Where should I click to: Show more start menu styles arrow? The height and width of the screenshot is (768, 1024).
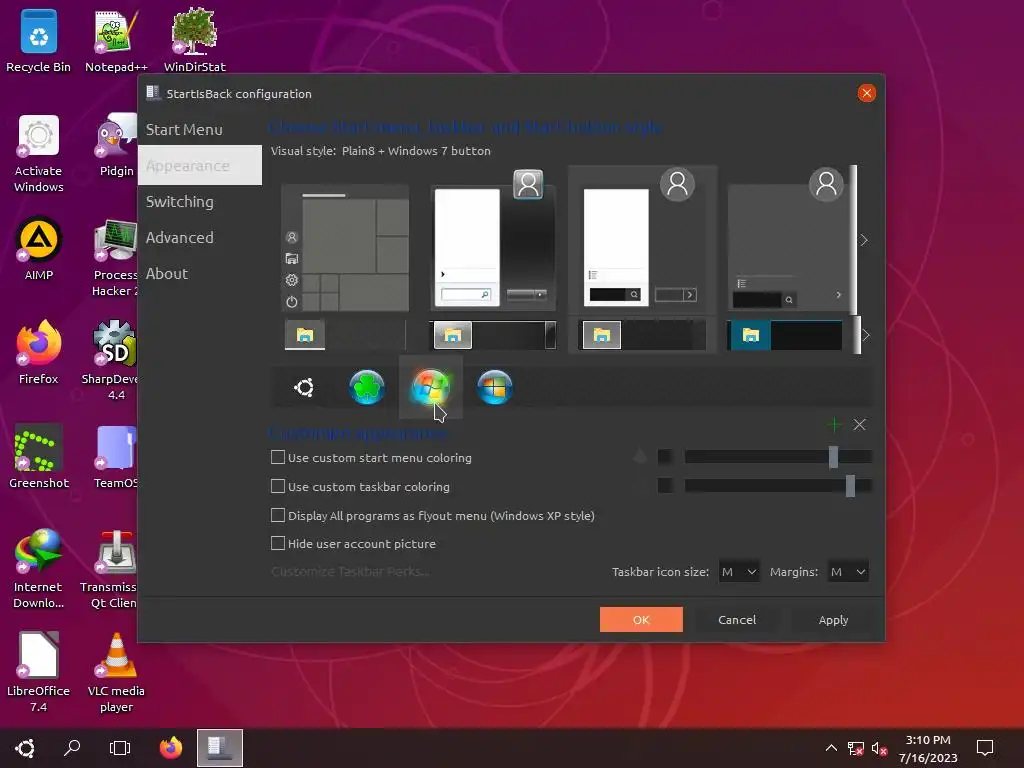tap(864, 240)
